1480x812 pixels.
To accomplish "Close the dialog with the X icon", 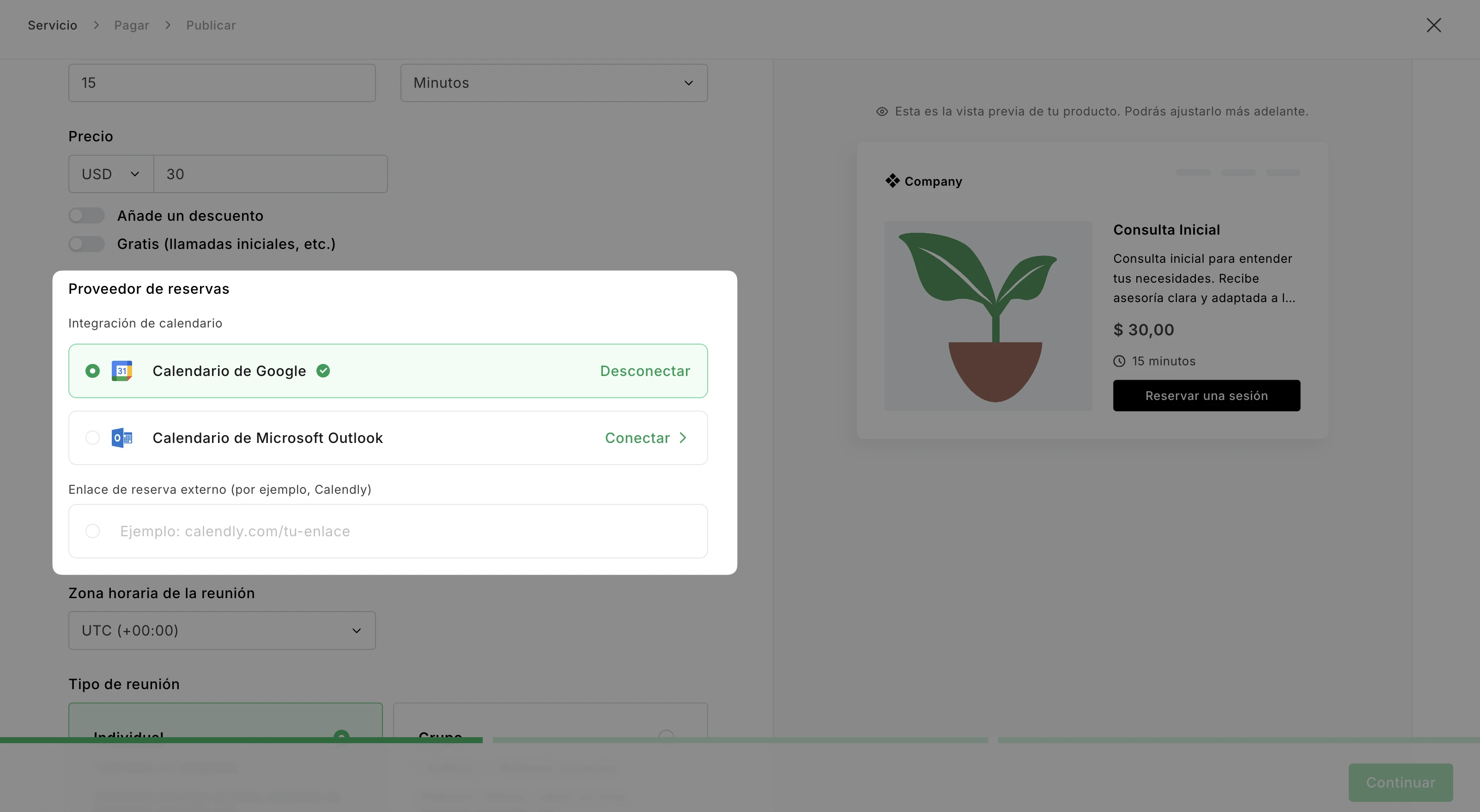I will [1433, 25].
